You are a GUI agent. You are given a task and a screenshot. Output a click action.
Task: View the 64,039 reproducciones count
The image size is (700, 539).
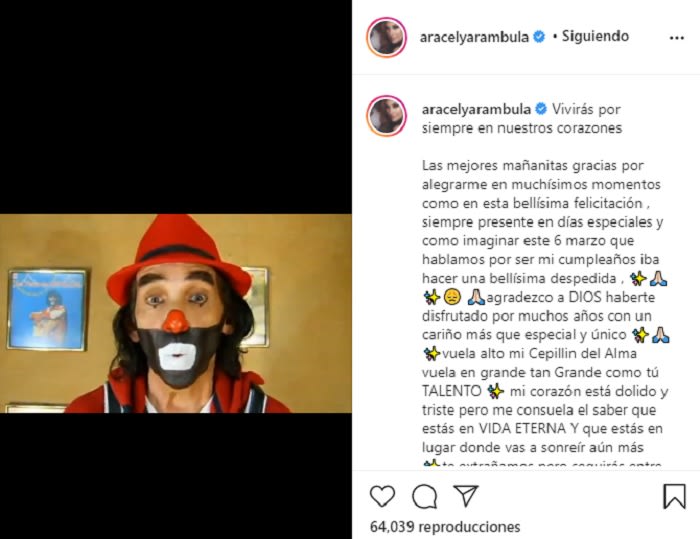click(x=445, y=527)
